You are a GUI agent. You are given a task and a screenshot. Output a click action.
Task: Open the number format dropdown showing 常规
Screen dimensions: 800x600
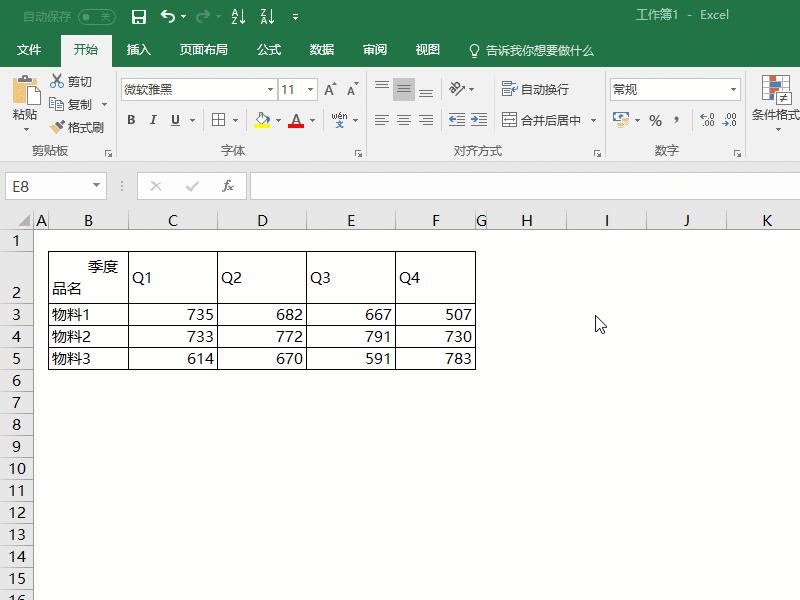tap(736, 88)
